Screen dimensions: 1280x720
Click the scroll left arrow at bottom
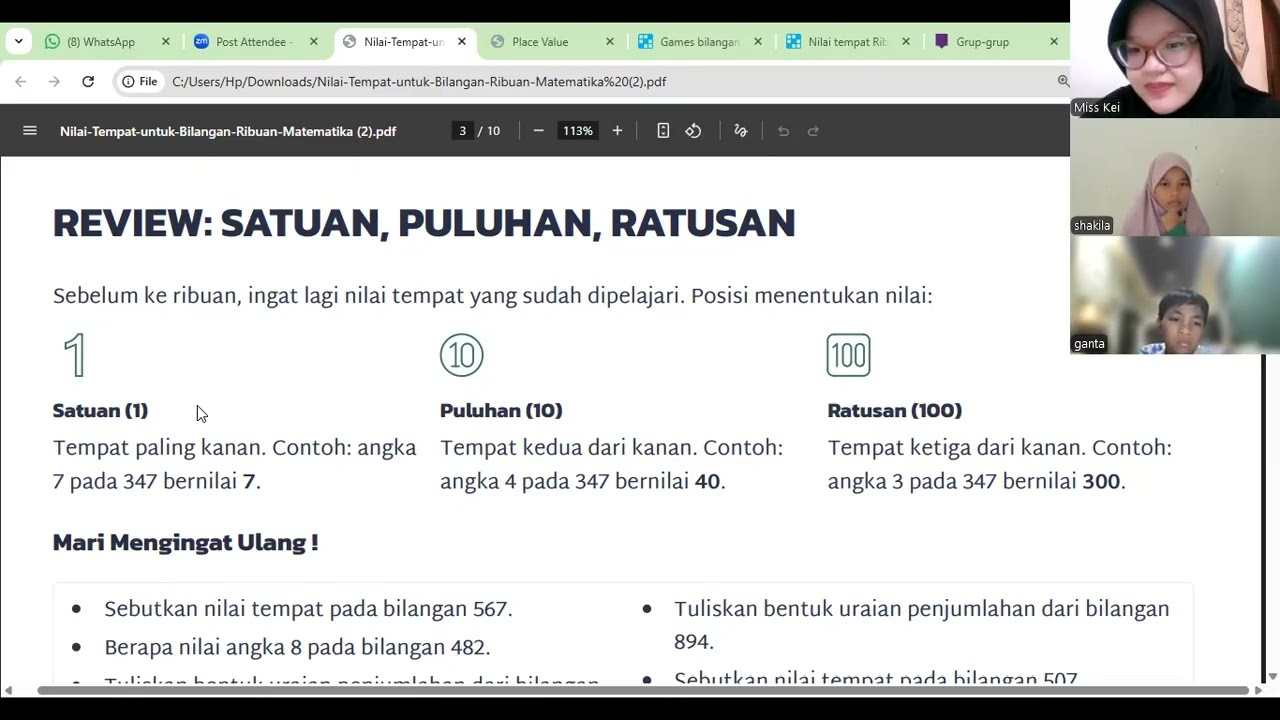click(x=8, y=690)
